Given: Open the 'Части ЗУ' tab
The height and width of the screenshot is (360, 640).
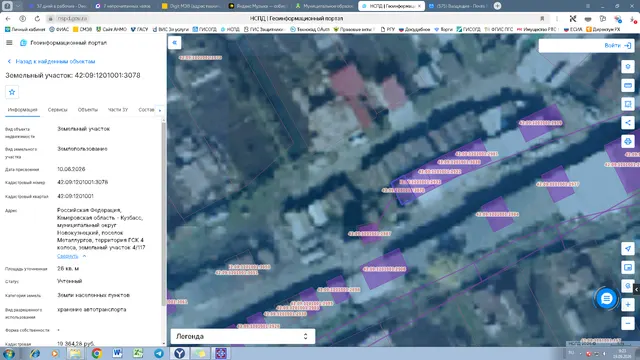Looking at the screenshot, I should (x=118, y=110).
